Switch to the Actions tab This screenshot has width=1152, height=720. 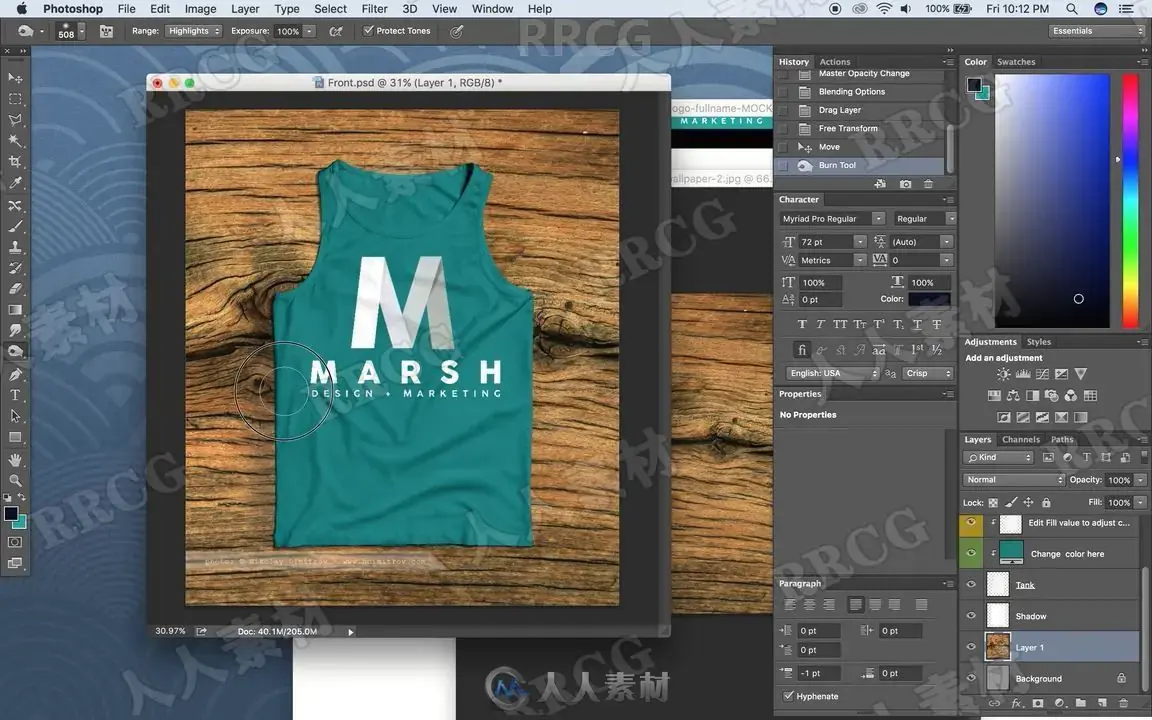coord(835,62)
